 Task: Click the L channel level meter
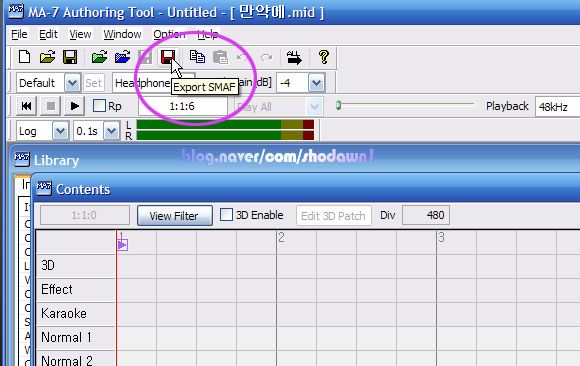click(x=225, y=124)
